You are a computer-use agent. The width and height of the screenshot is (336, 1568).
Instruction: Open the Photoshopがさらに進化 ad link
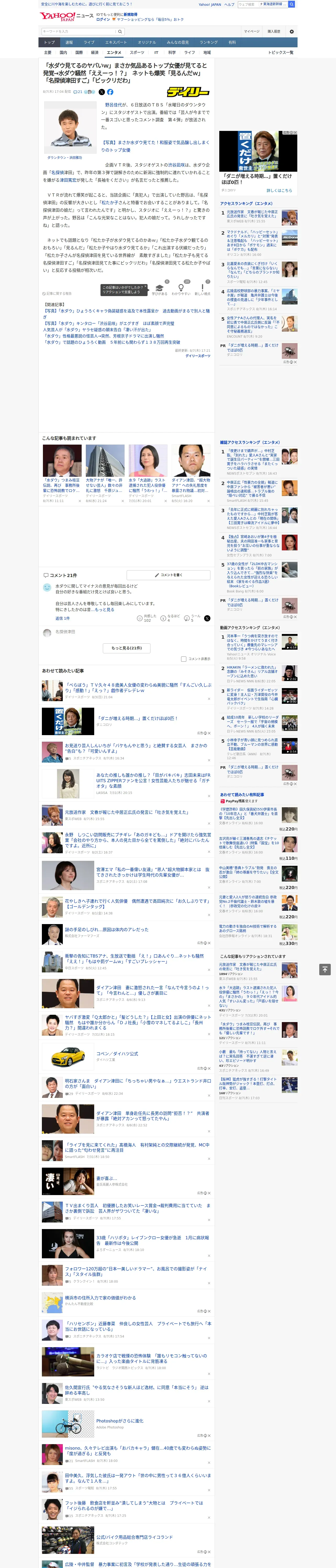pyautogui.click(x=120, y=1421)
